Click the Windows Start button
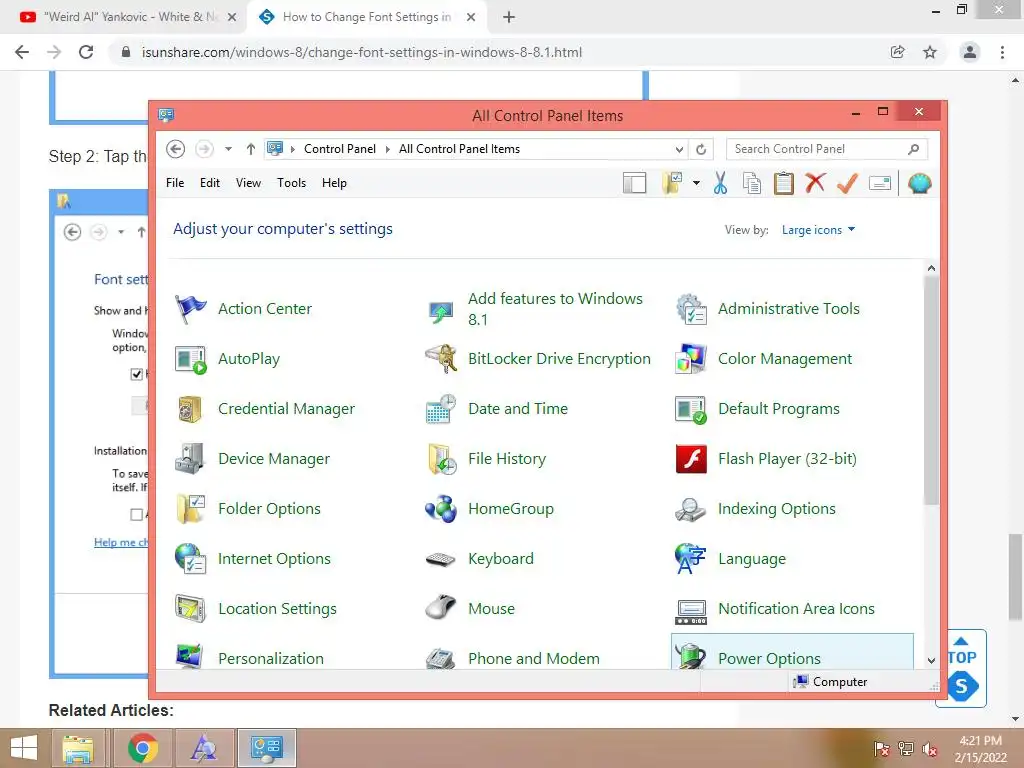 [24, 748]
